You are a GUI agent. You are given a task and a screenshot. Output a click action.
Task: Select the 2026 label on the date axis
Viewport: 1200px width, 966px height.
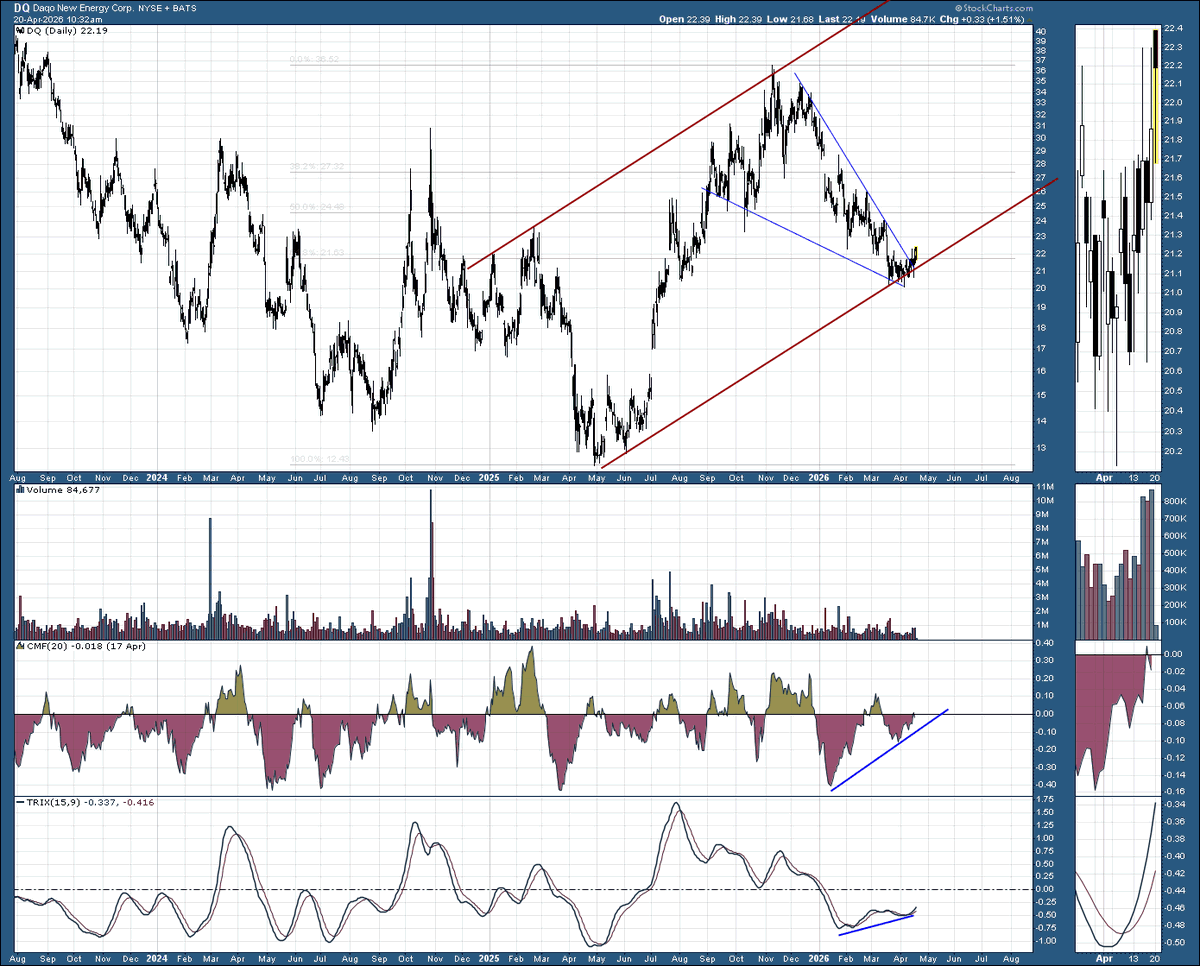[x=818, y=479]
